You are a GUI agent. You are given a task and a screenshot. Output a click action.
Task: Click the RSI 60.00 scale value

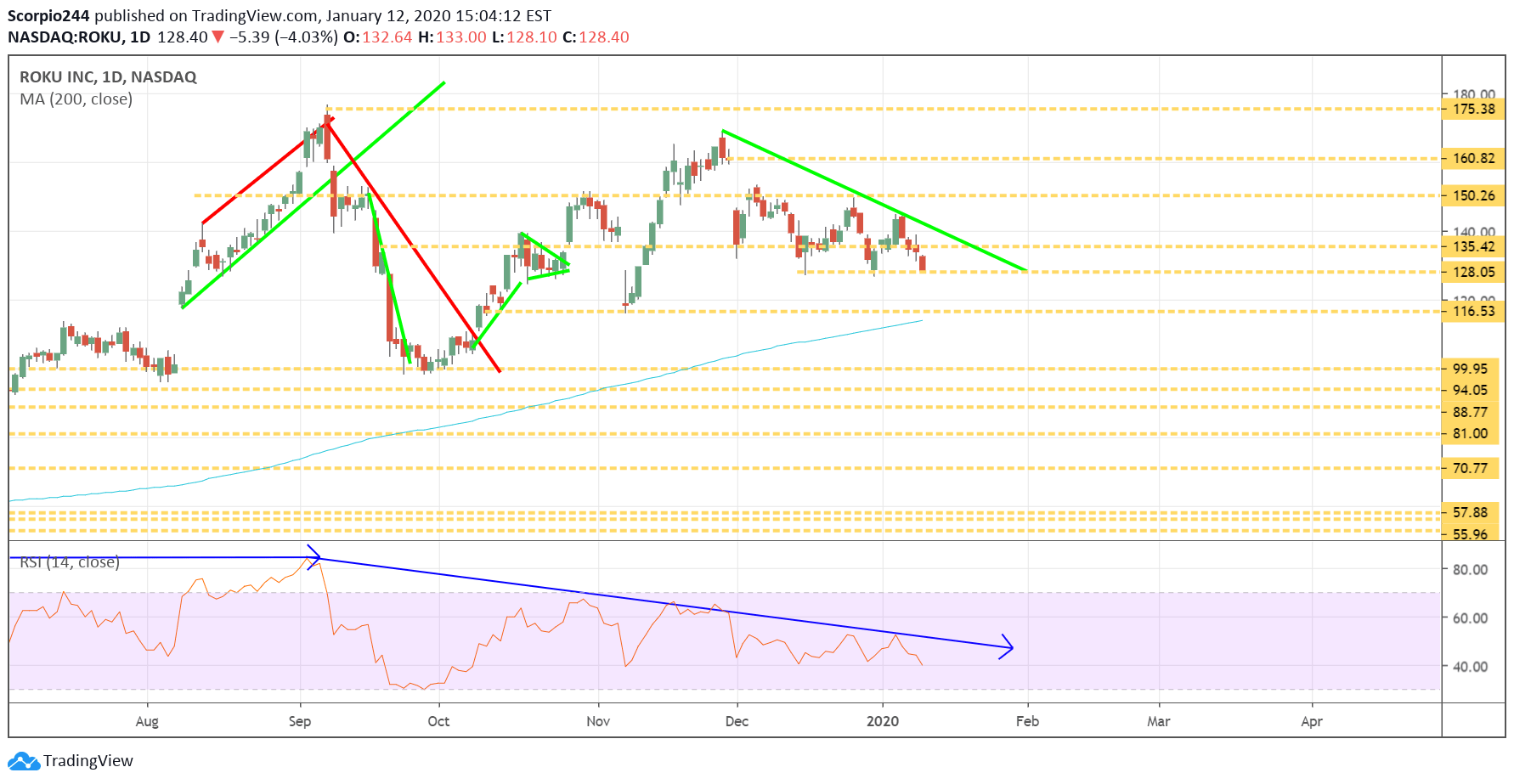click(1470, 618)
